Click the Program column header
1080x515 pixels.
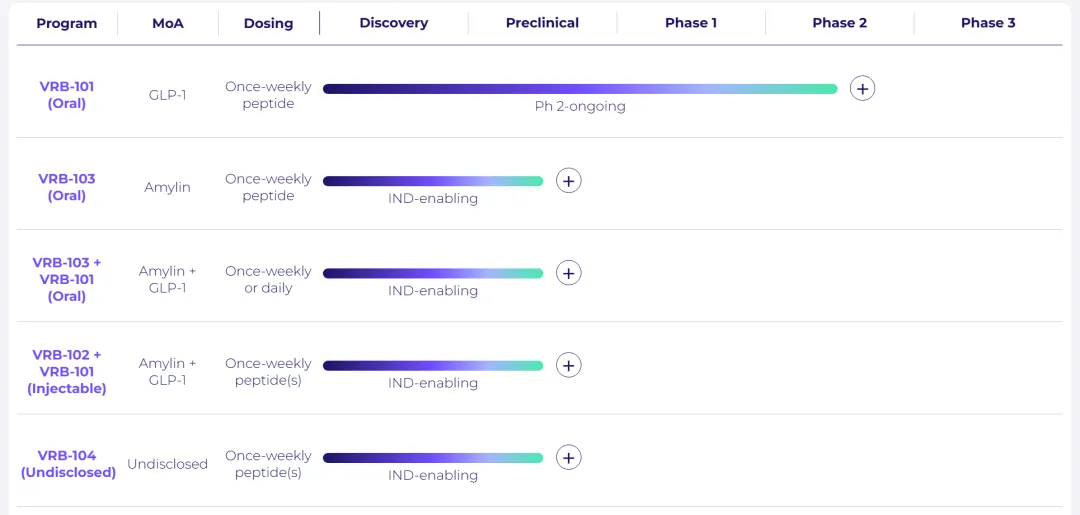(67, 23)
